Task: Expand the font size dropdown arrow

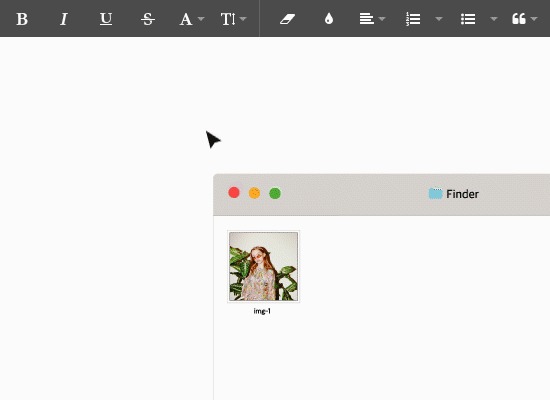Action: tap(243, 19)
